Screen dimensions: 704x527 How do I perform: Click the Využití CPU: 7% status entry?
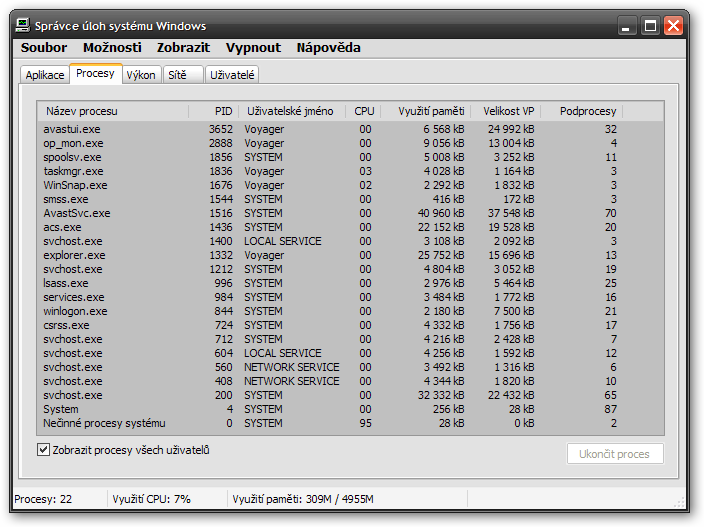click(x=152, y=499)
